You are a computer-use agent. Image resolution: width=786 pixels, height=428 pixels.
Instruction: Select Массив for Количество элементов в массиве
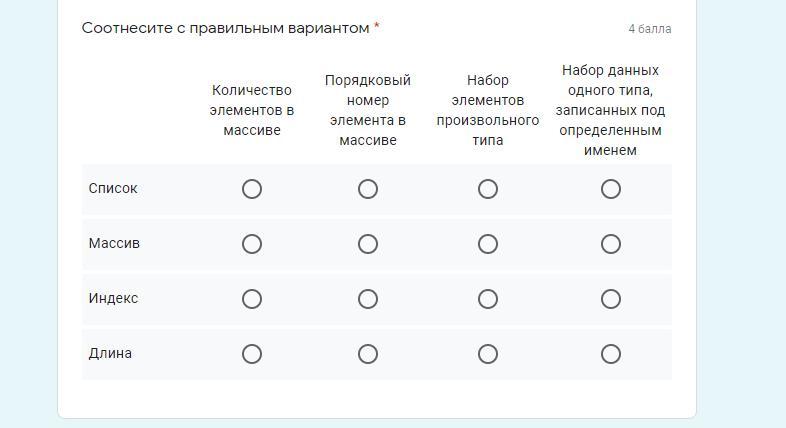tap(252, 244)
